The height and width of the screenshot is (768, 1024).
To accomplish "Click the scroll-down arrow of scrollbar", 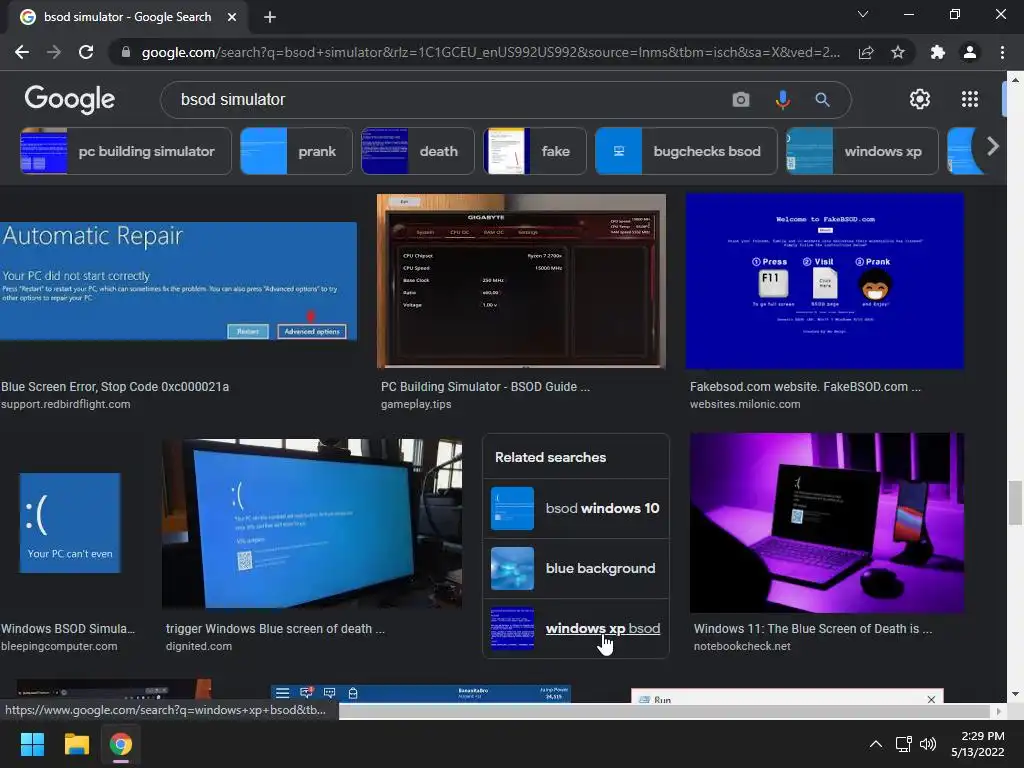I will click(1015, 694).
